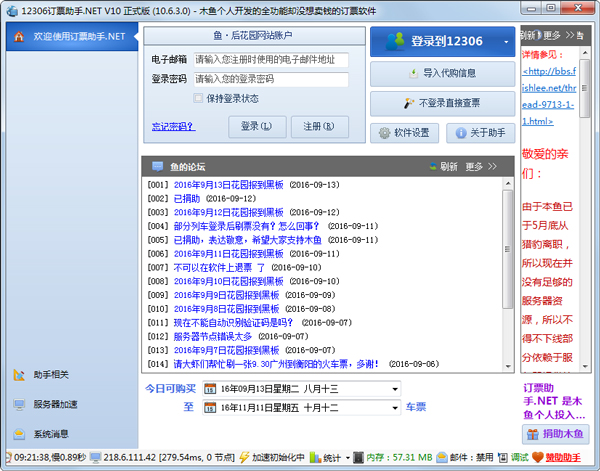The width and height of the screenshot is (600, 471).
Task: Click the heart icon for 赞助助手
Action: click(538, 457)
